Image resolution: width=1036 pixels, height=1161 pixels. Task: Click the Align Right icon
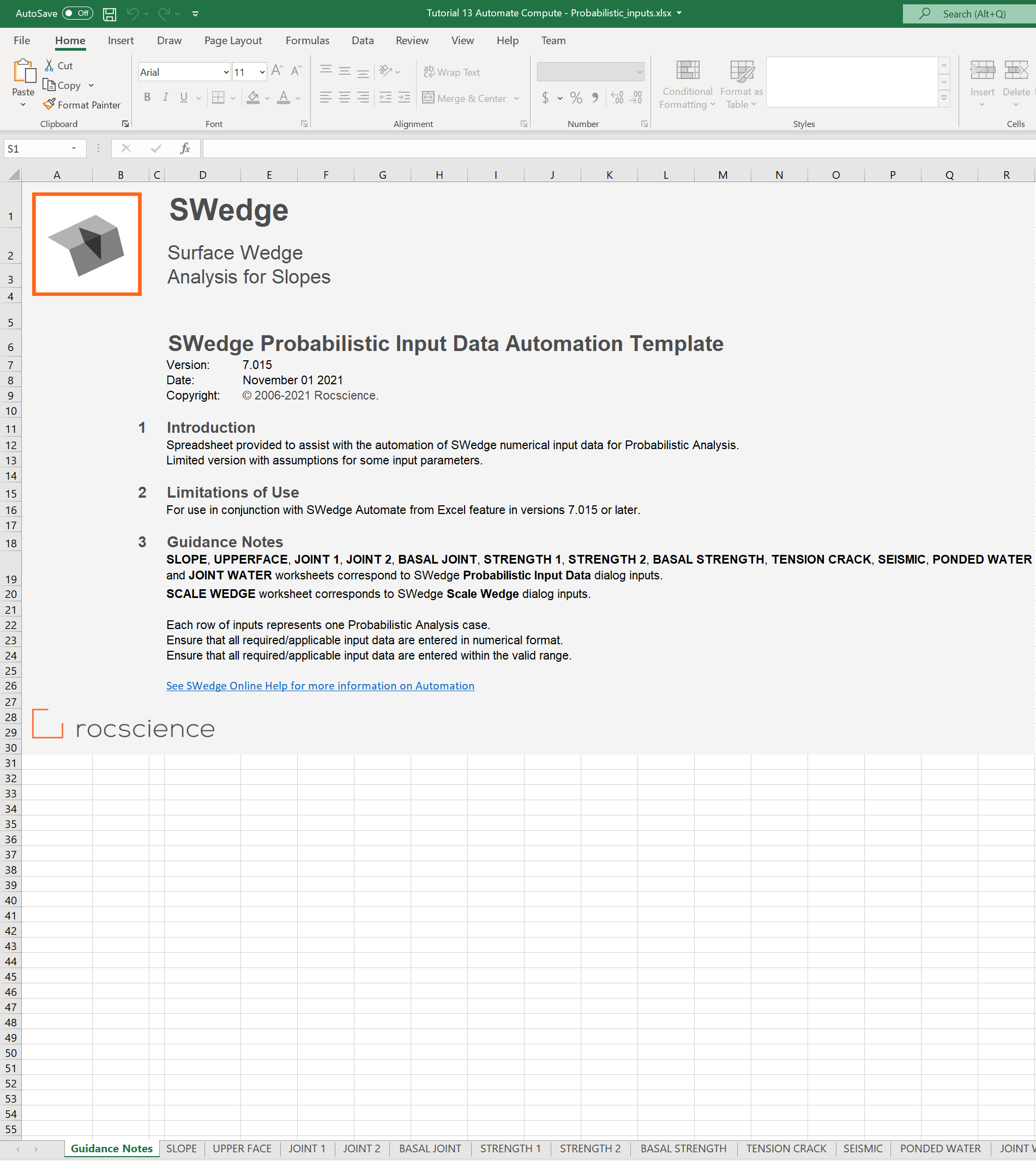[363, 98]
